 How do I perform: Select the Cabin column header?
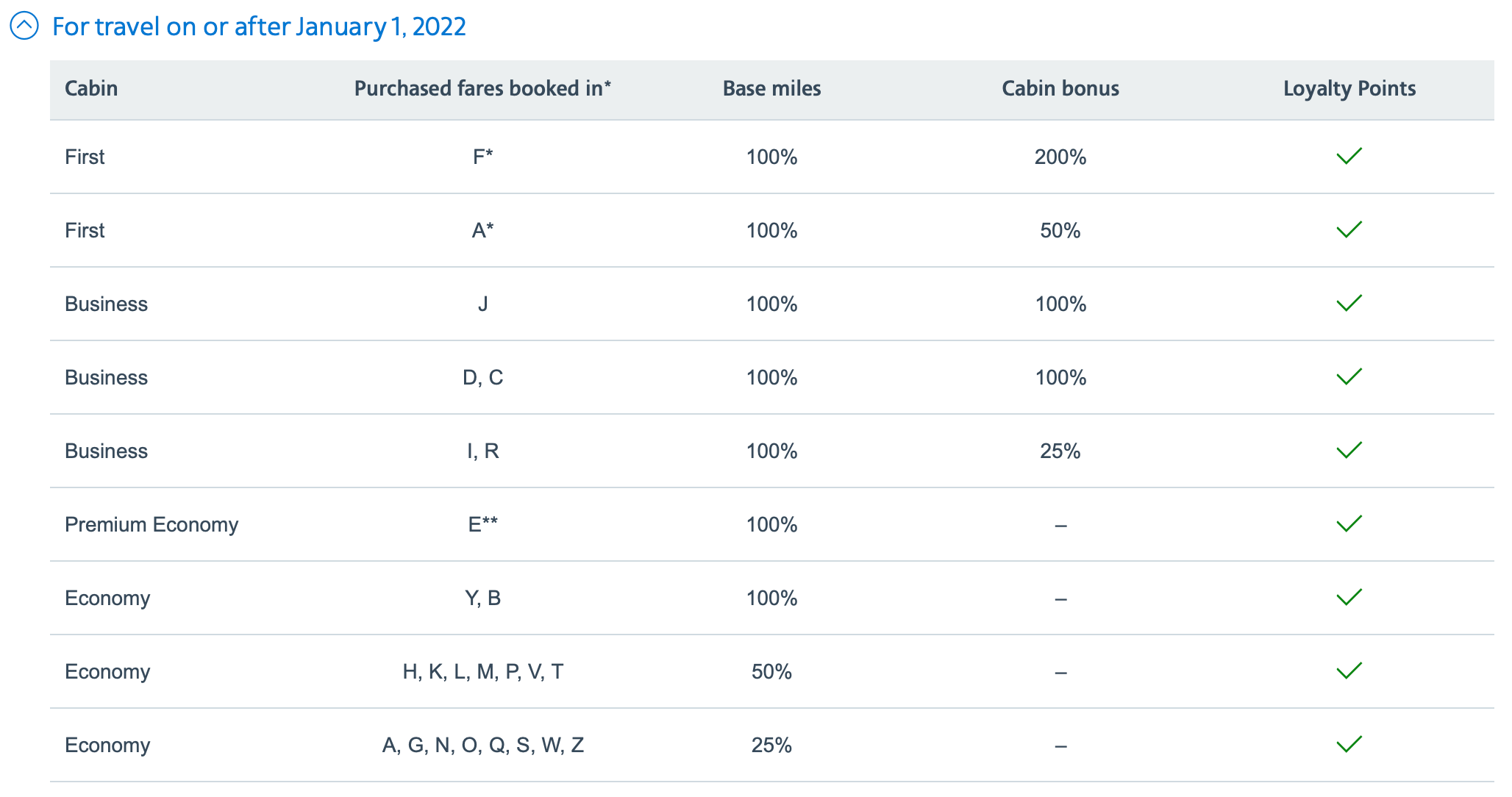pos(91,88)
